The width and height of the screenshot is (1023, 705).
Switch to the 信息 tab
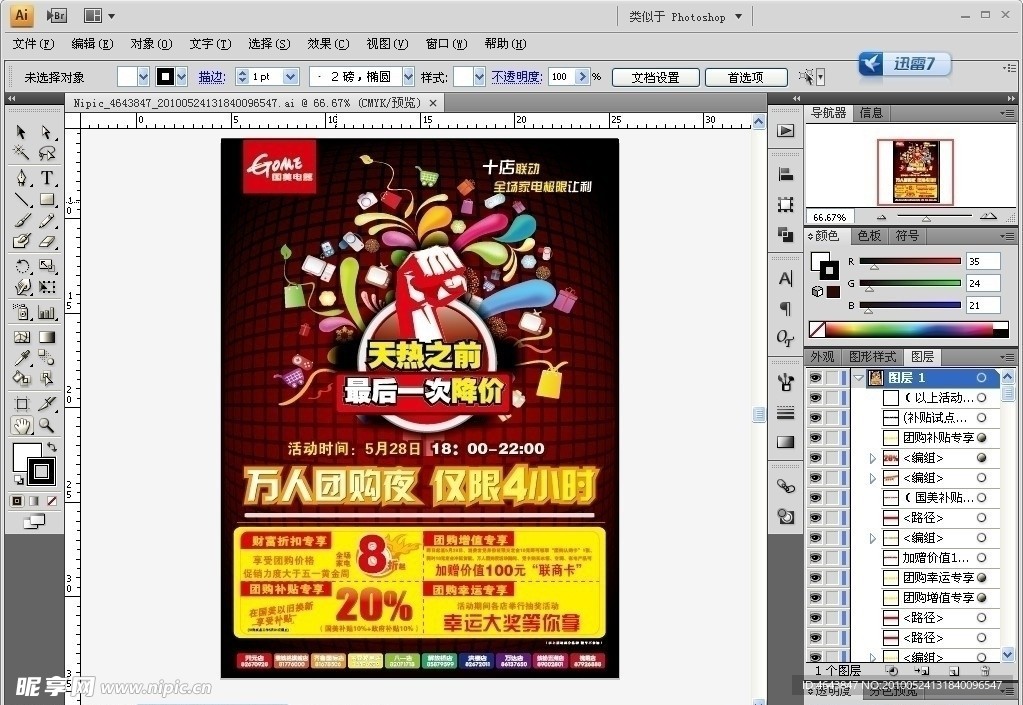coord(871,113)
